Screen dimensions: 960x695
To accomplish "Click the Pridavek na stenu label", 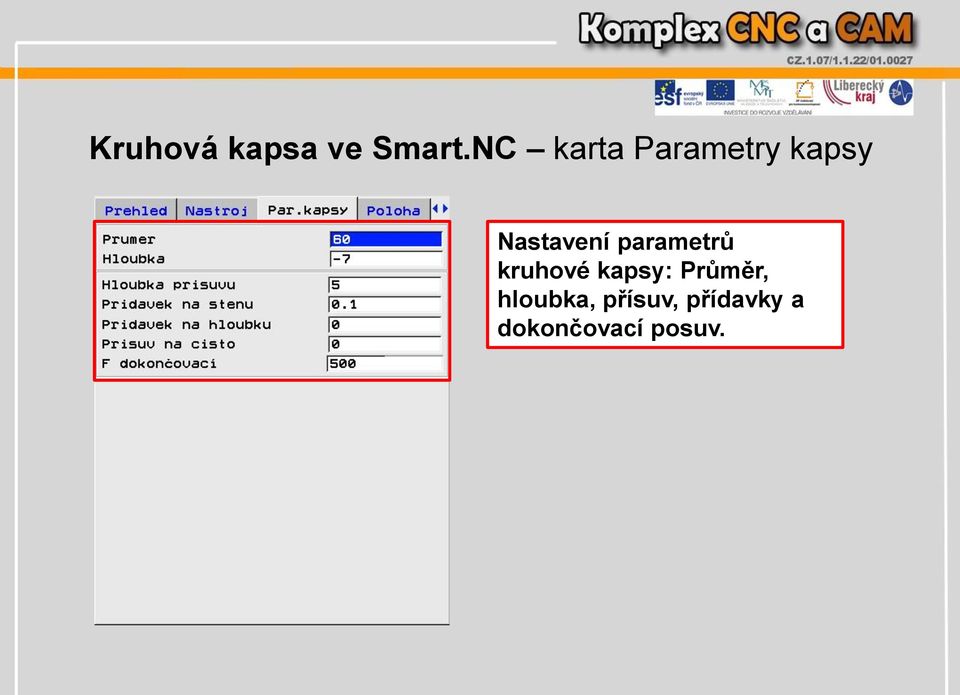I will pyautogui.click(x=178, y=304).
